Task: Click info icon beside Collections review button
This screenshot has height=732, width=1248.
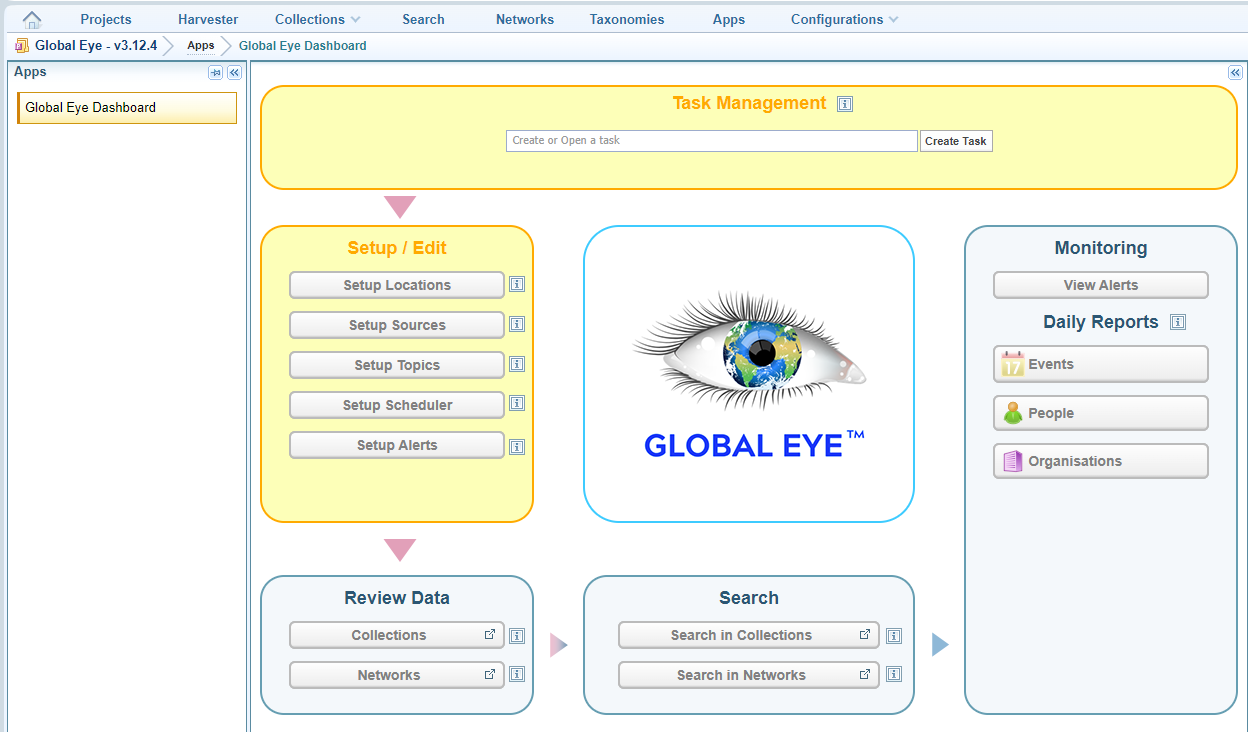Action: tap(517, 635)
